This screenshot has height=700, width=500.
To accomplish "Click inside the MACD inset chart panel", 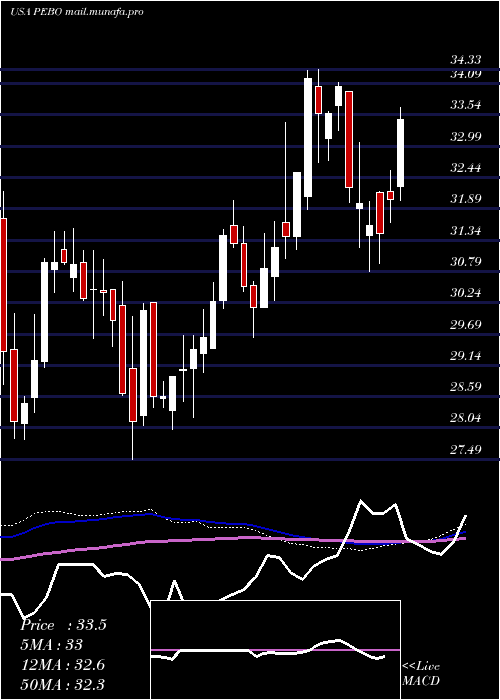I will [275, 650].
